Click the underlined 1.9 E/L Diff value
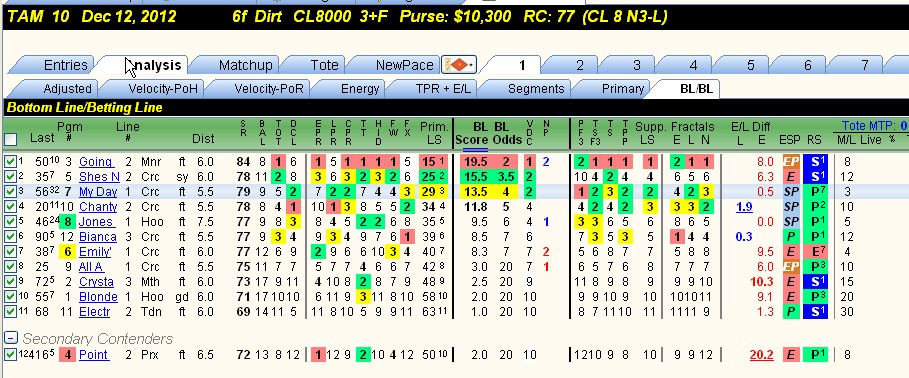909x378 pixels. pos(744,207)
